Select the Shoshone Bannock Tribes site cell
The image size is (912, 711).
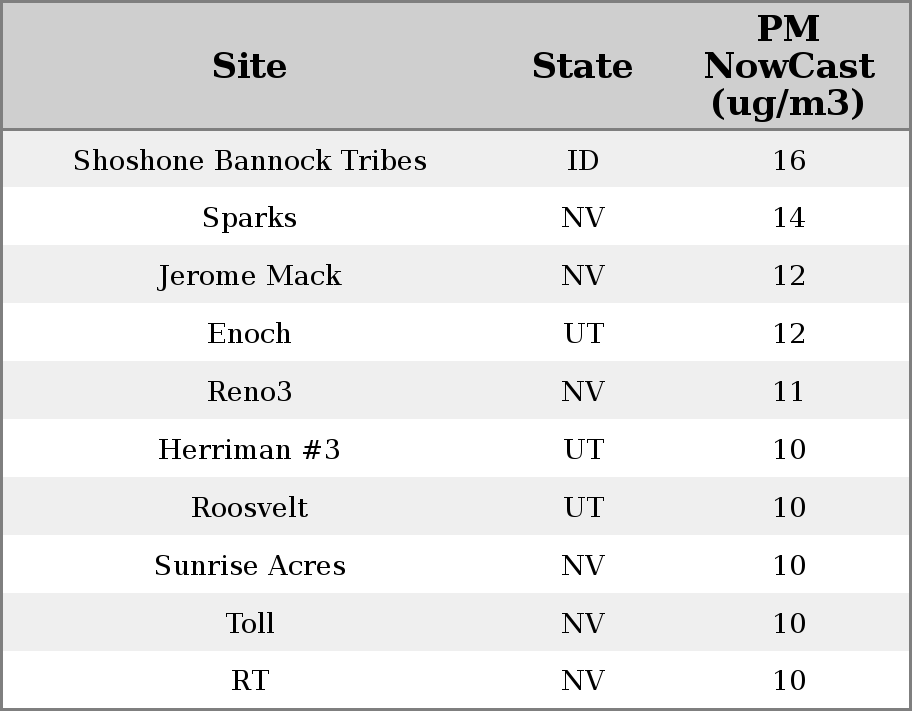coord(250,160)
